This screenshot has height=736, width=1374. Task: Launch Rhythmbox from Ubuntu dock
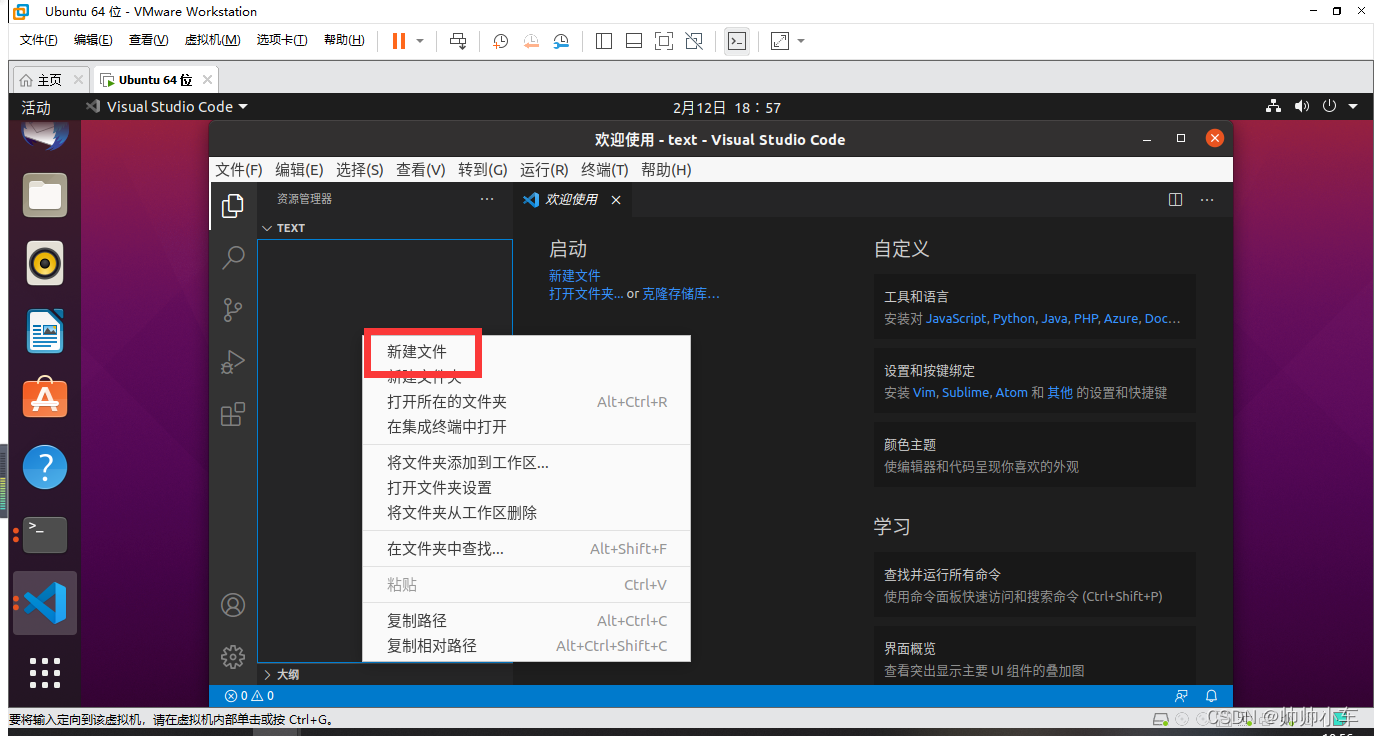click(45, 263)
